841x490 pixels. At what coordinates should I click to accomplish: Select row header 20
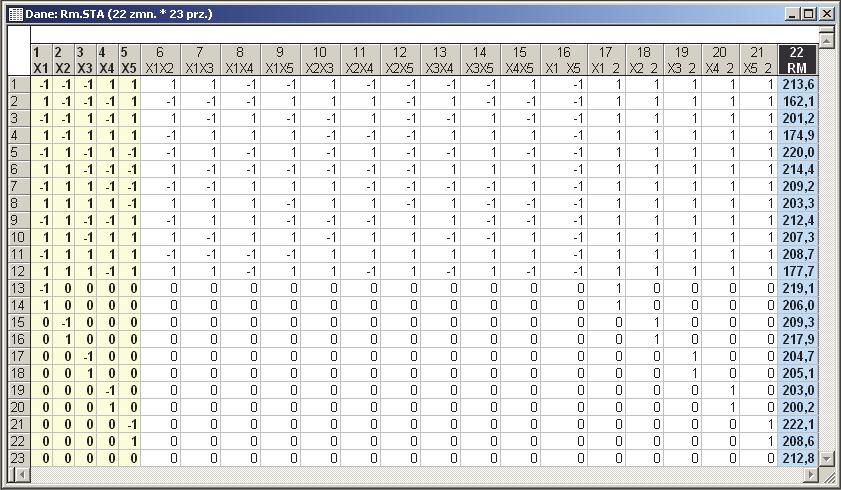[19, 407]
